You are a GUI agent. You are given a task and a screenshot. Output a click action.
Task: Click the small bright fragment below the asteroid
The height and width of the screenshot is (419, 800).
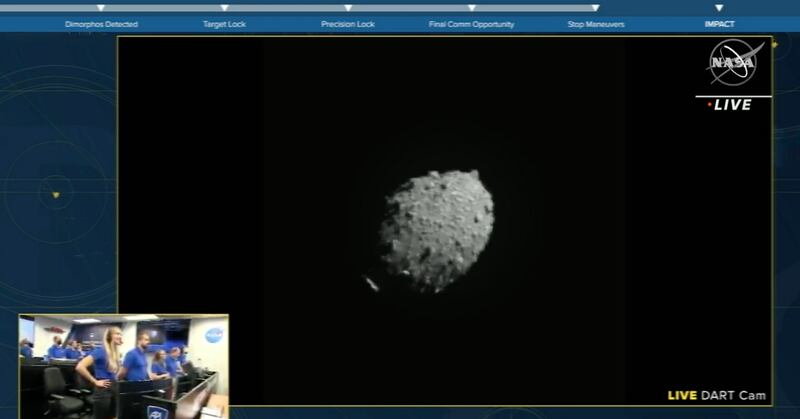point(371,284)
